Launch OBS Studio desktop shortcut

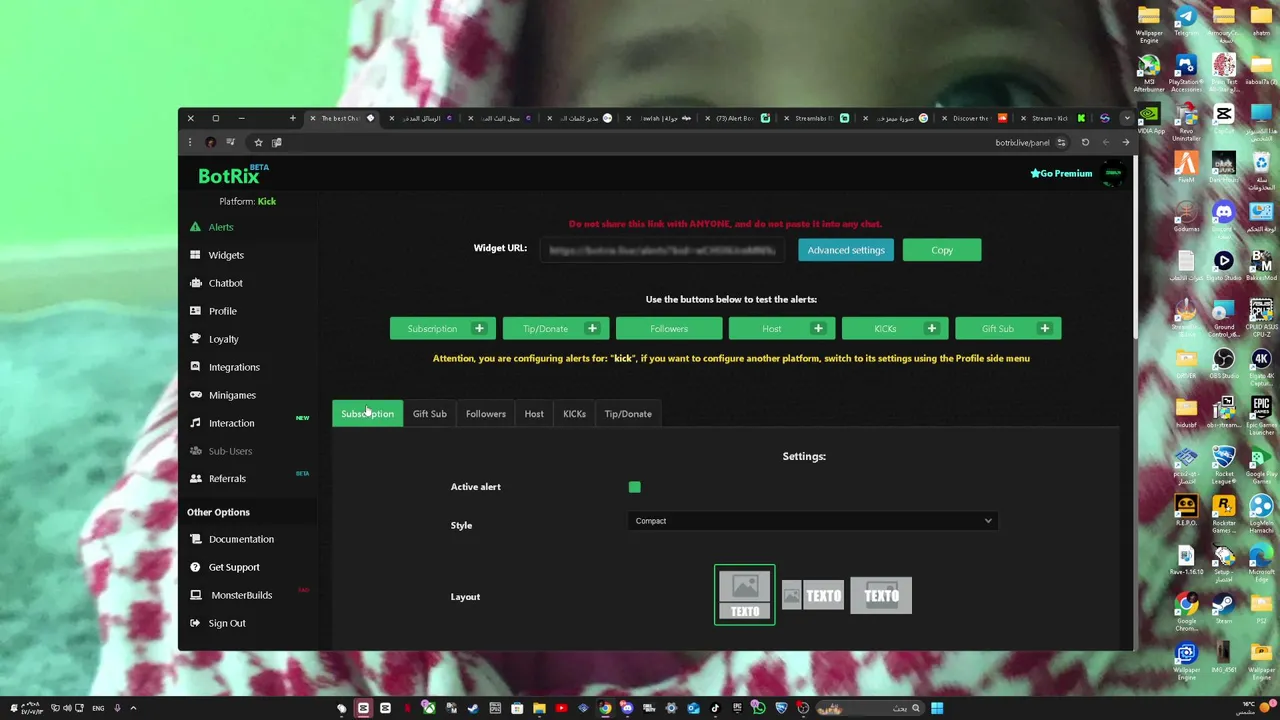point(1224,365)
